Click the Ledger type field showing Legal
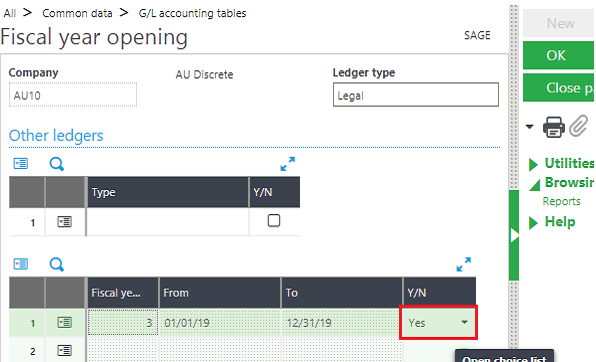 coord(416,95)
